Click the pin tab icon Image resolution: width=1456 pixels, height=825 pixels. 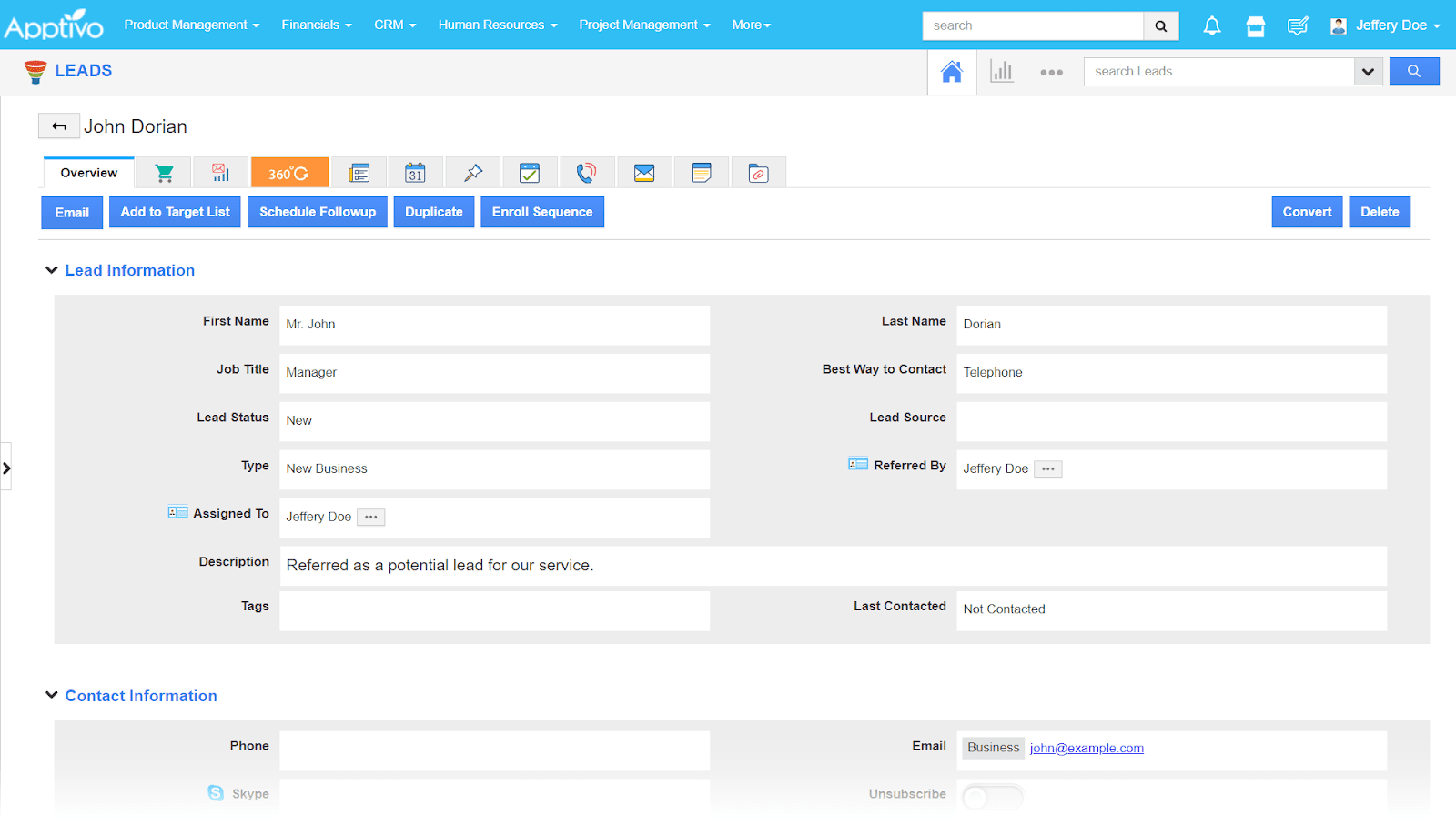[x=472, y=172]
